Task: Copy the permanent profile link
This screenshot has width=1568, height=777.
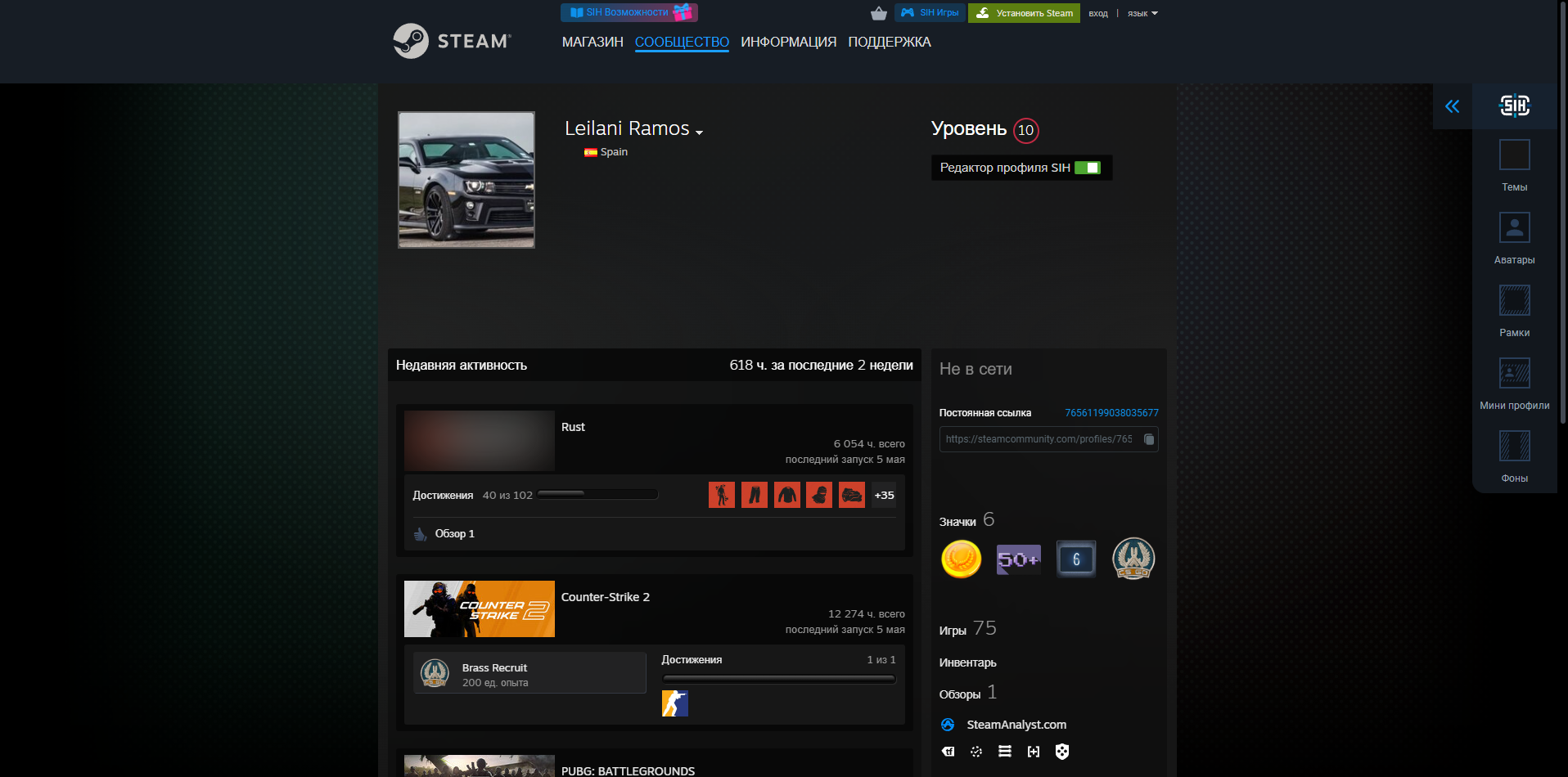Action: click(x=1149, y=439)
